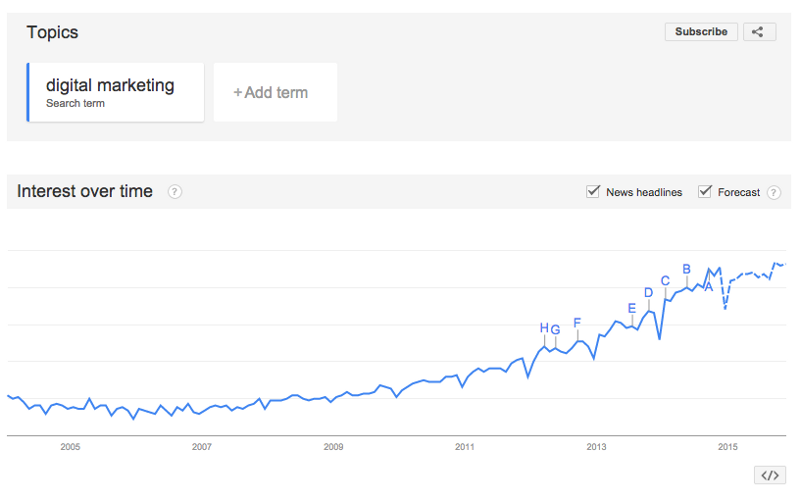Click the help icon beside Forecast

click(x=773, y=192)
